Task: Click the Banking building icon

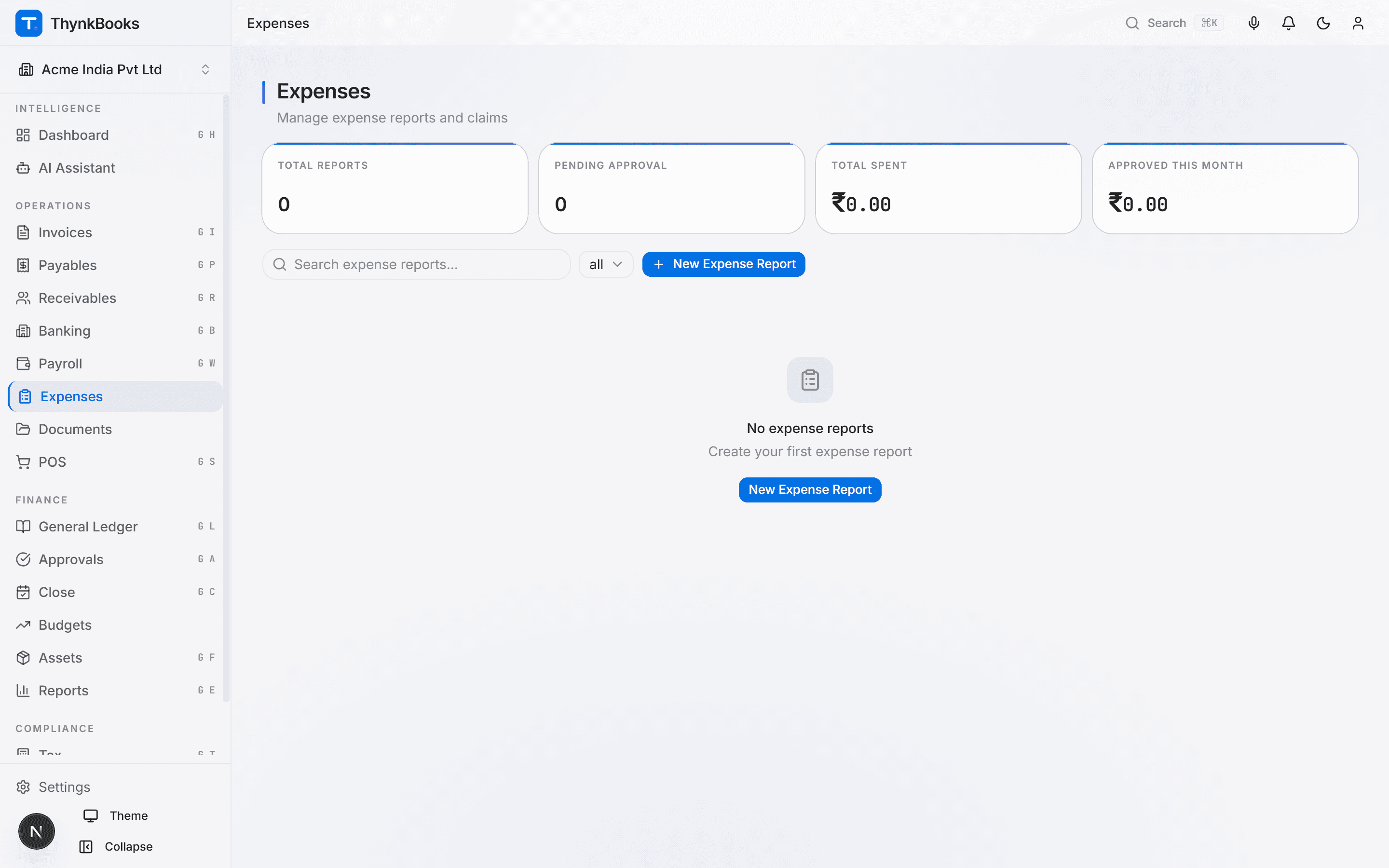Action: click(x=23, y=331)
